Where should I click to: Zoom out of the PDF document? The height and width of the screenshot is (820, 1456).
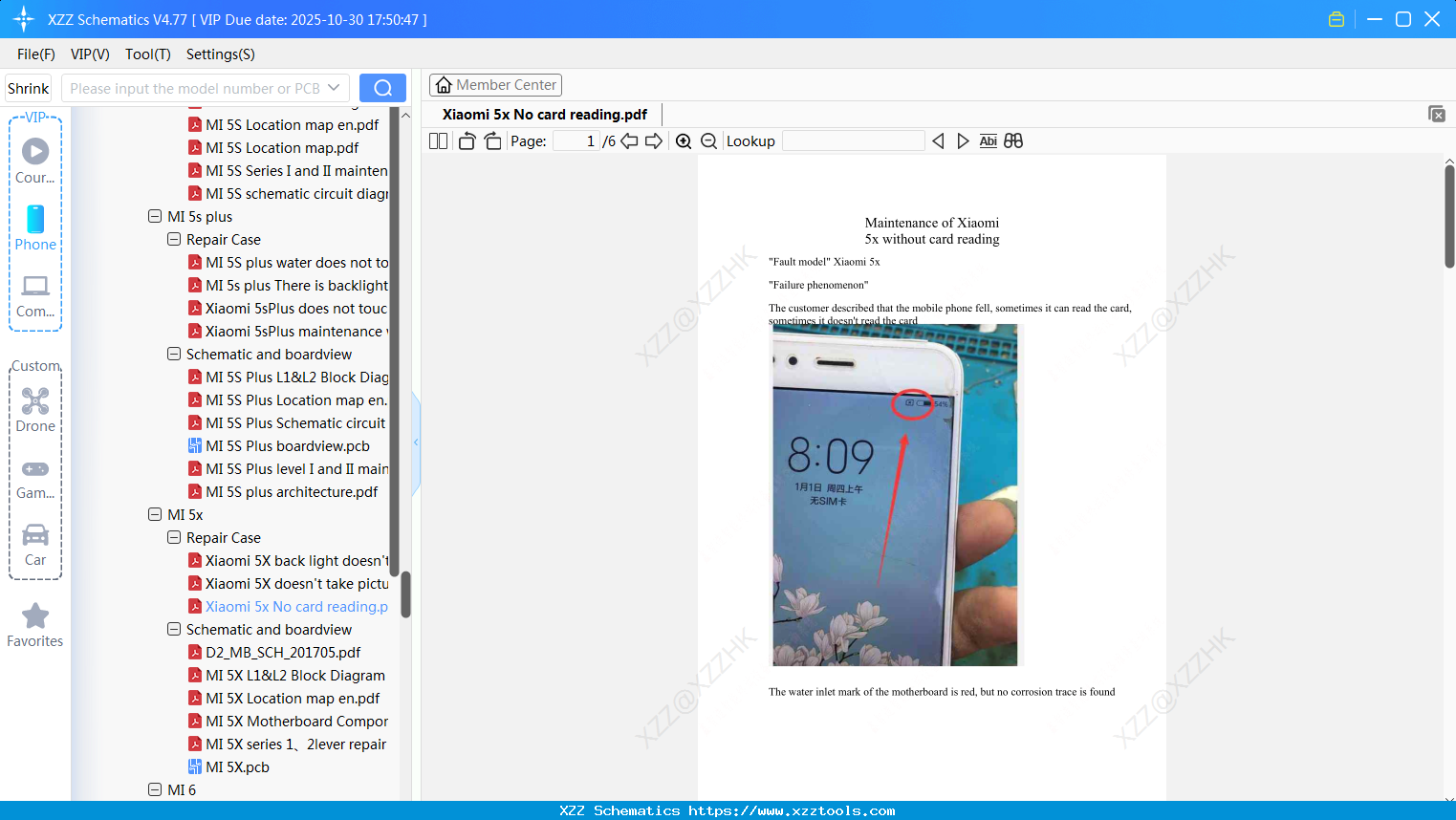(x=708, y=140)
